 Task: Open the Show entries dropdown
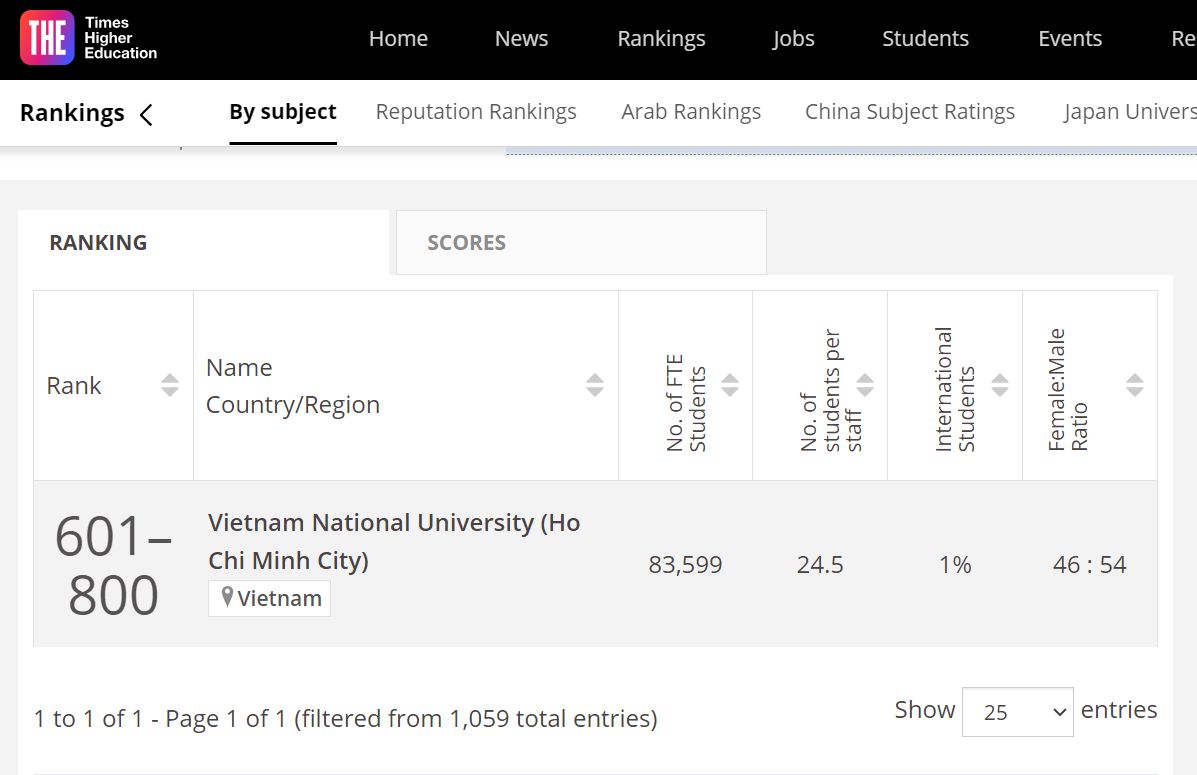(x=1018, y=712)
